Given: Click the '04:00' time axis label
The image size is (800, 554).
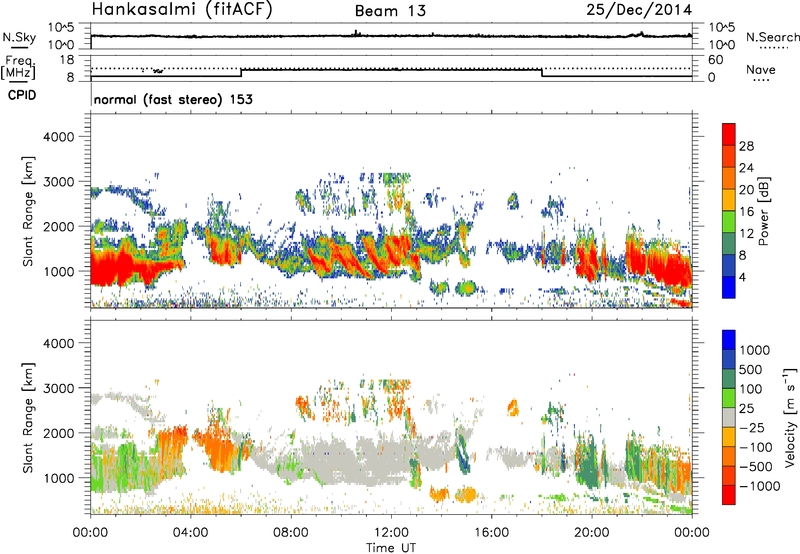Looking at the screenshot, I should (x=190, y=533).
